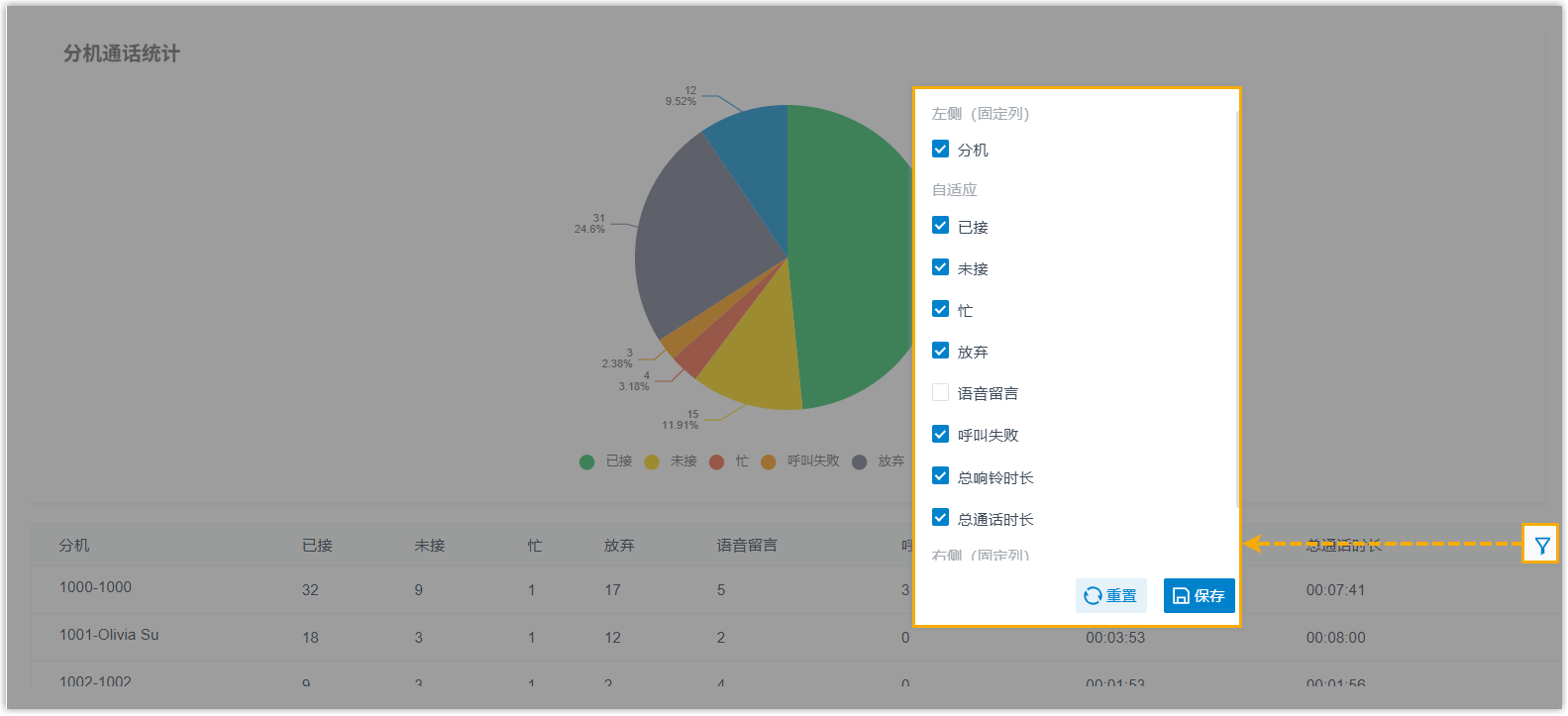Image resolution: width=1568 pixels, height=716 pixels.
Task: Disable the 忙 column checkbox
Action: click(x=941, y=309)
